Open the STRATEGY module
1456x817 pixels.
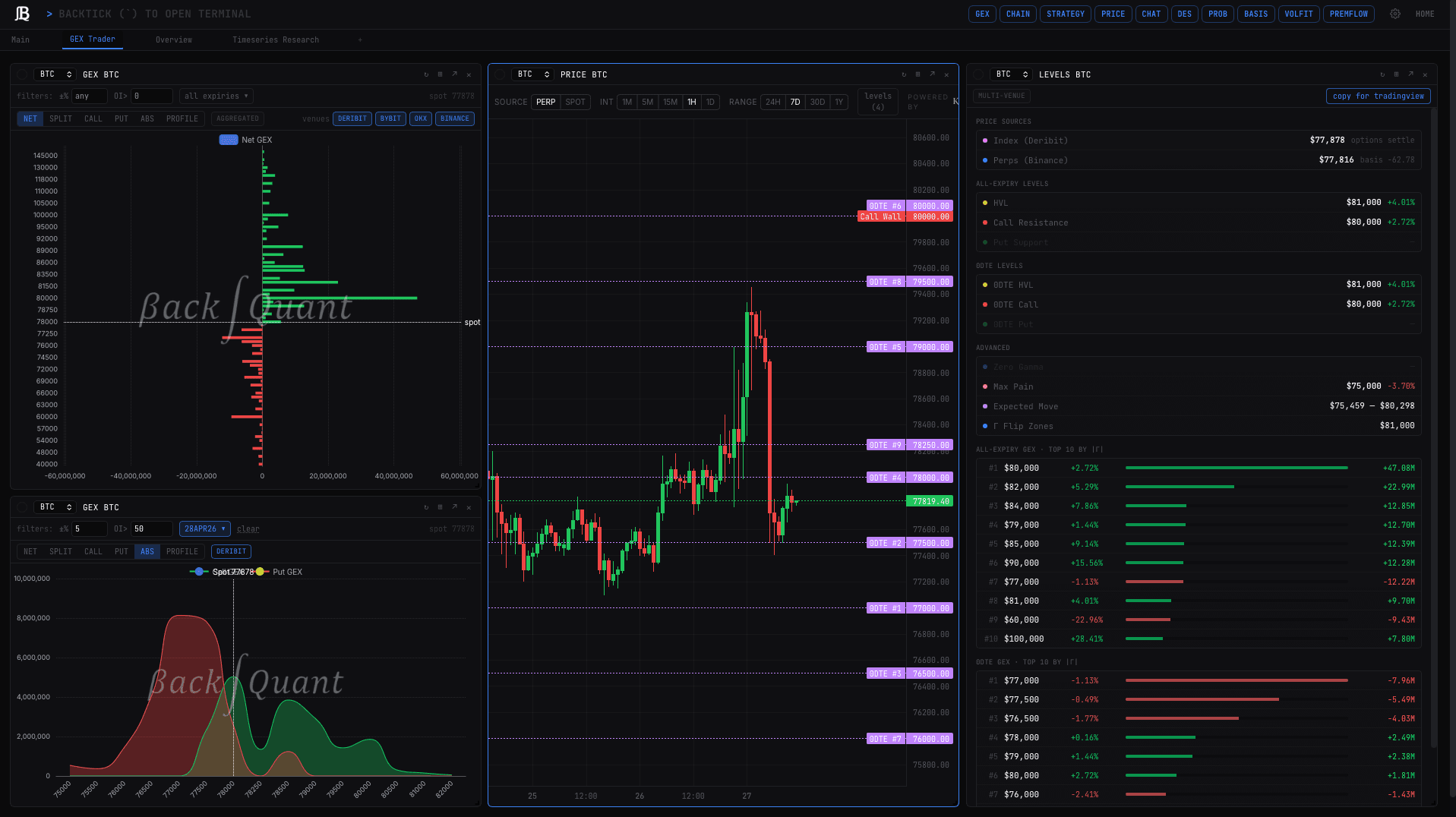click(1066, 14)
